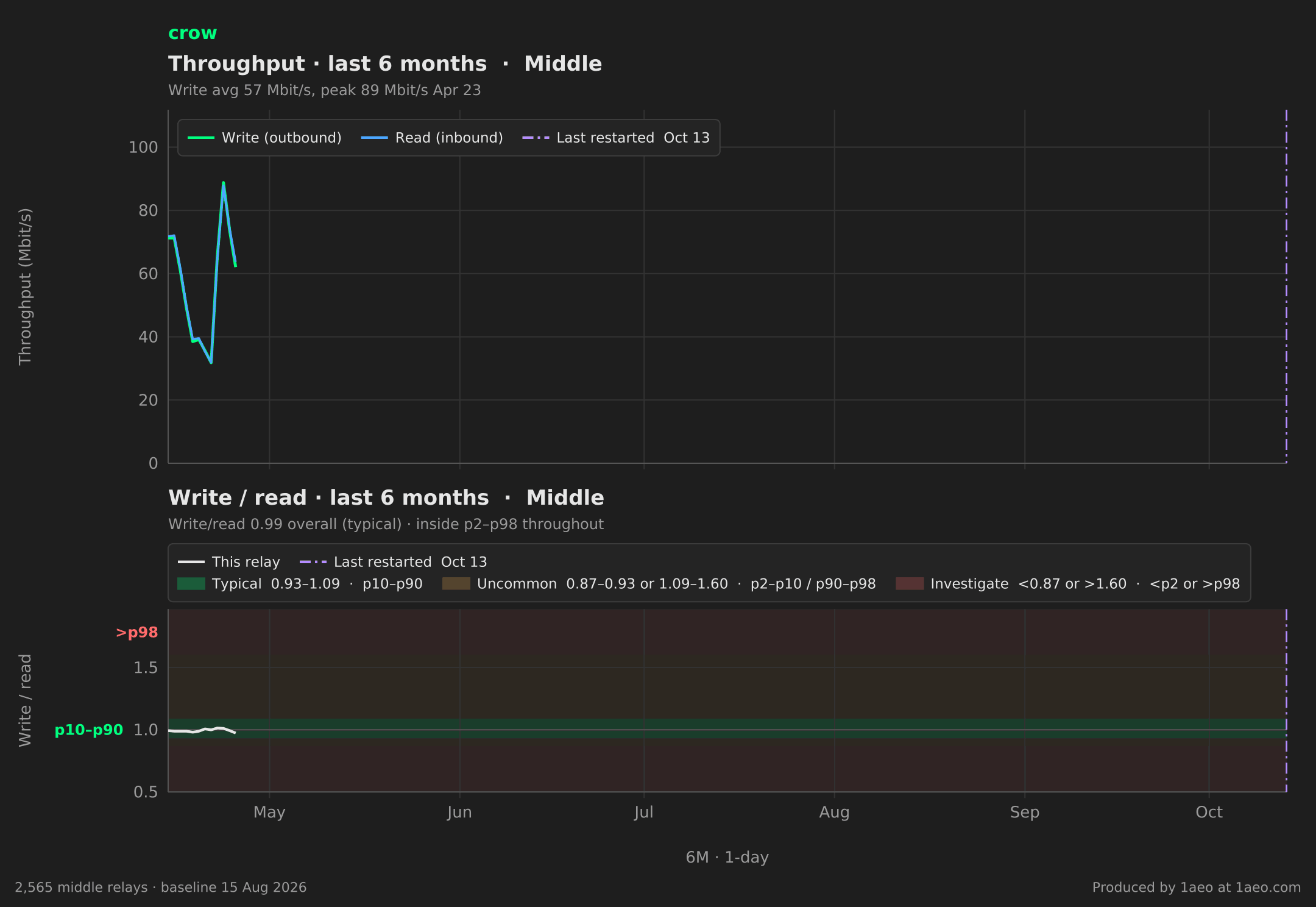Click the blue Read legend line marker

tap(374, 138)
